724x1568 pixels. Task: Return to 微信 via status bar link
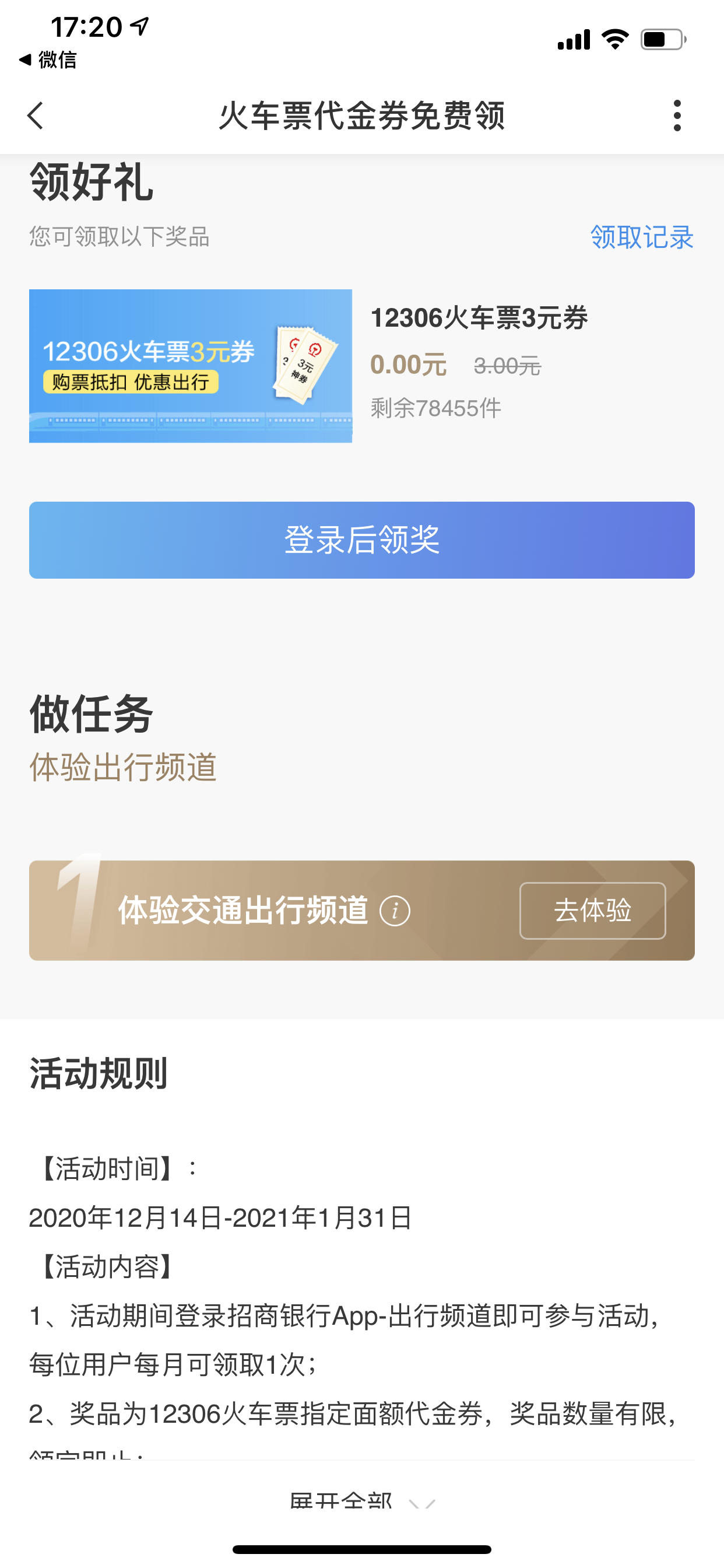(48, 60)
